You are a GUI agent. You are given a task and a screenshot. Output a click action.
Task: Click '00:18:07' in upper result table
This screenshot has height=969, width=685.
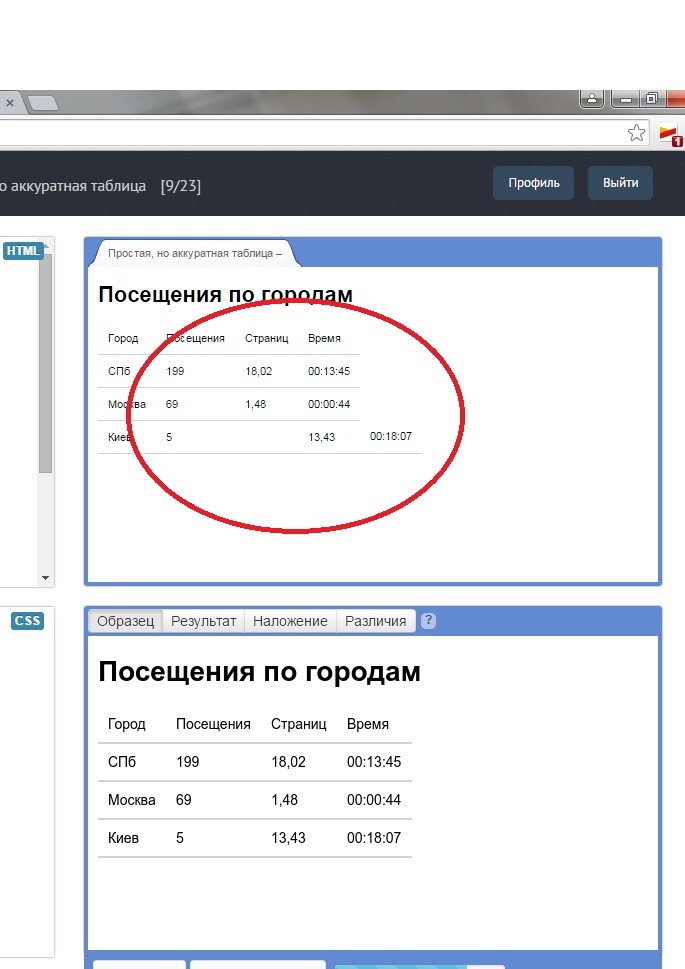coord(391,436)
